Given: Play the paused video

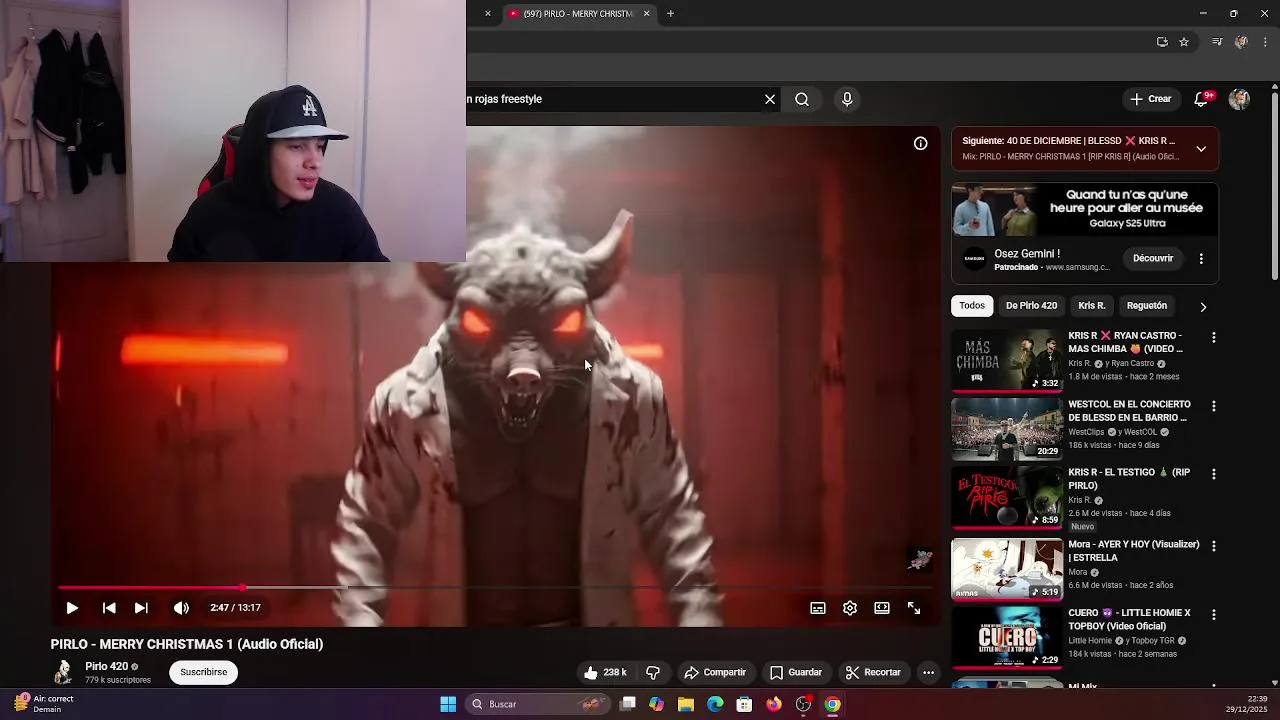Looking at the screenshot, I should click(x=72, y=608).
